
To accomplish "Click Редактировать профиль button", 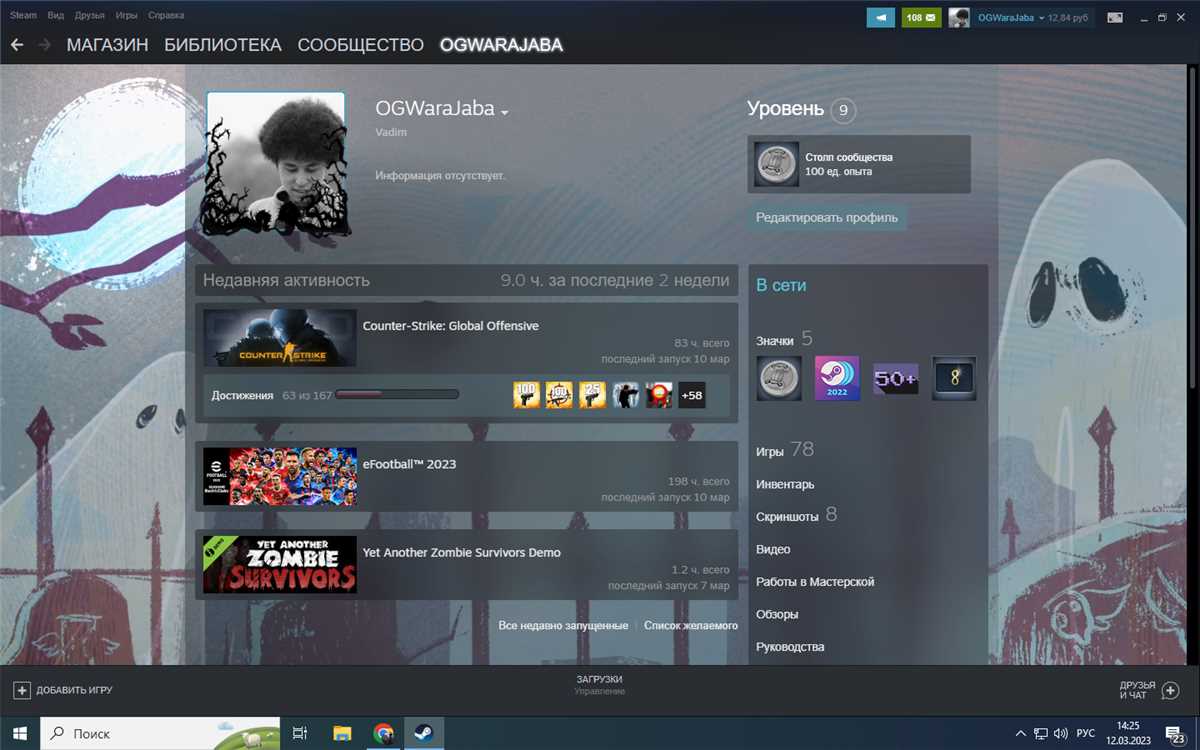I will pos(827,217).
